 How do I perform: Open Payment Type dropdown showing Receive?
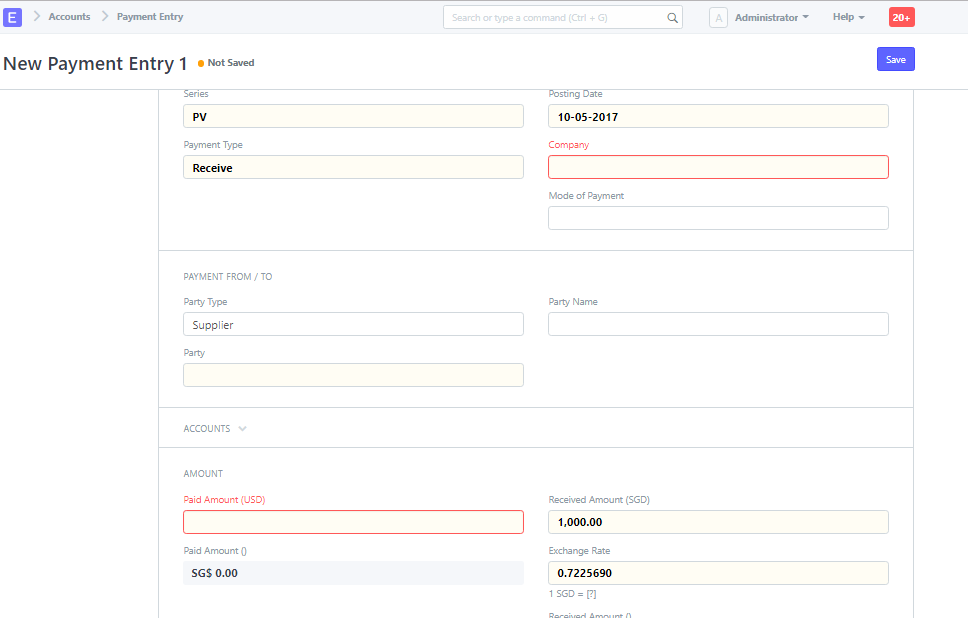point(353,167)
